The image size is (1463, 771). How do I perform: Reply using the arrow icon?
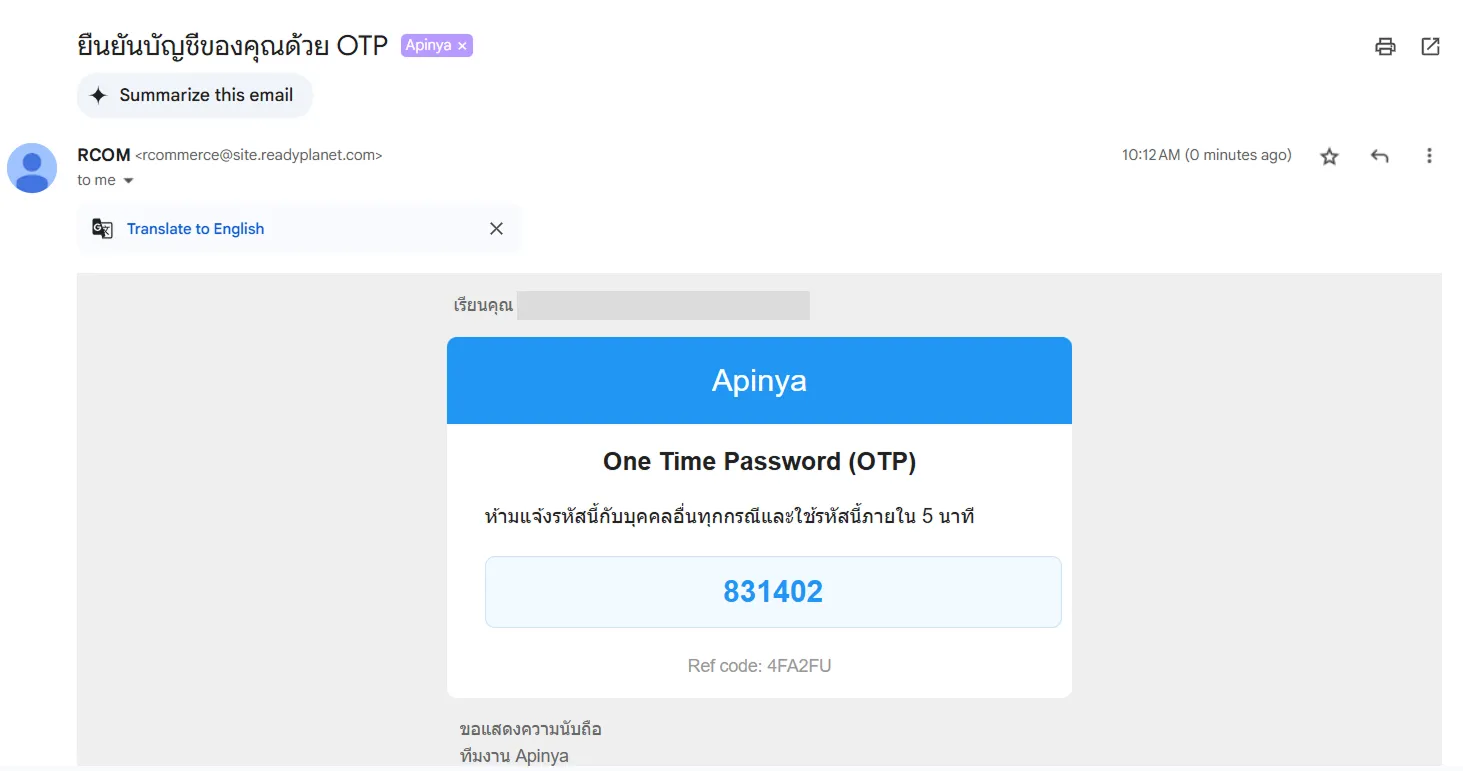click(1380, 156)
